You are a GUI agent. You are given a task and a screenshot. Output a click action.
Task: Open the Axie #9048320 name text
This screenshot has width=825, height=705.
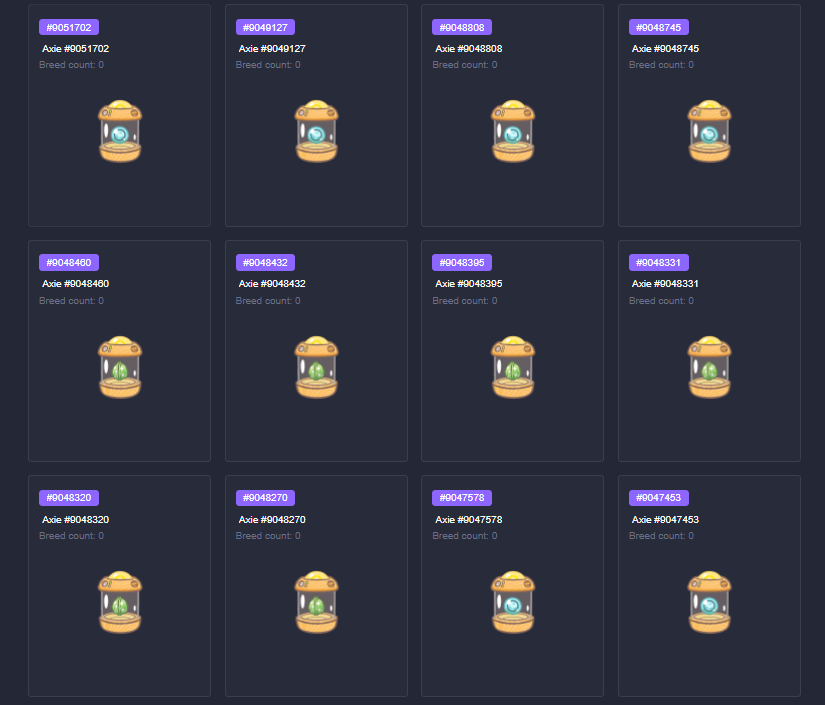point(76,519)
